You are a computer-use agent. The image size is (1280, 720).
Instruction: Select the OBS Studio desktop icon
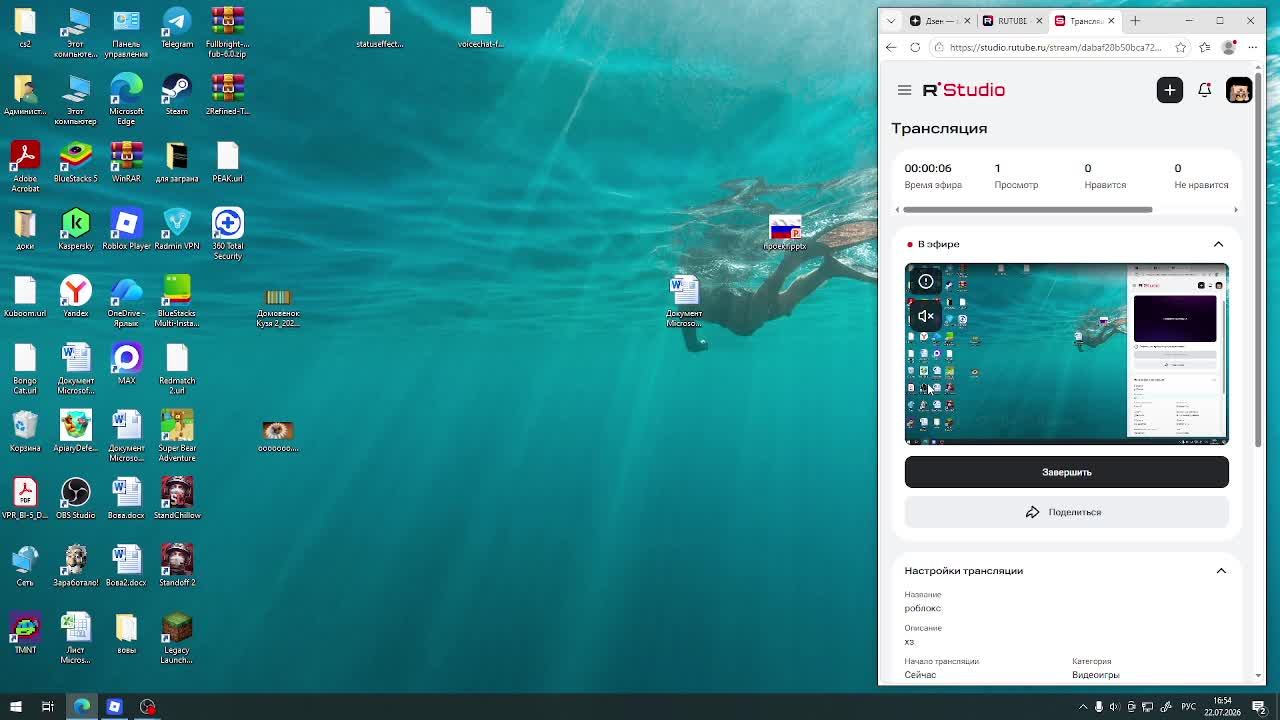coord(76,499)
